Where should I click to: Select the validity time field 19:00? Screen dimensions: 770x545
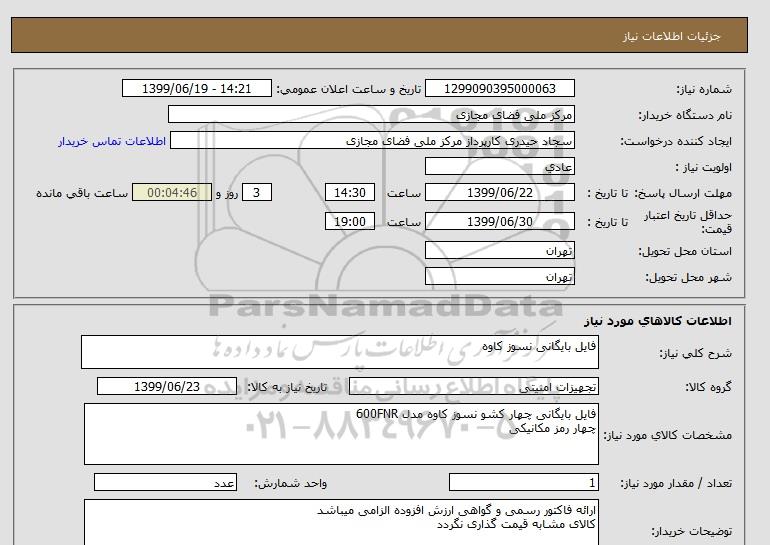pyautogui.click(x=350, y=221)
